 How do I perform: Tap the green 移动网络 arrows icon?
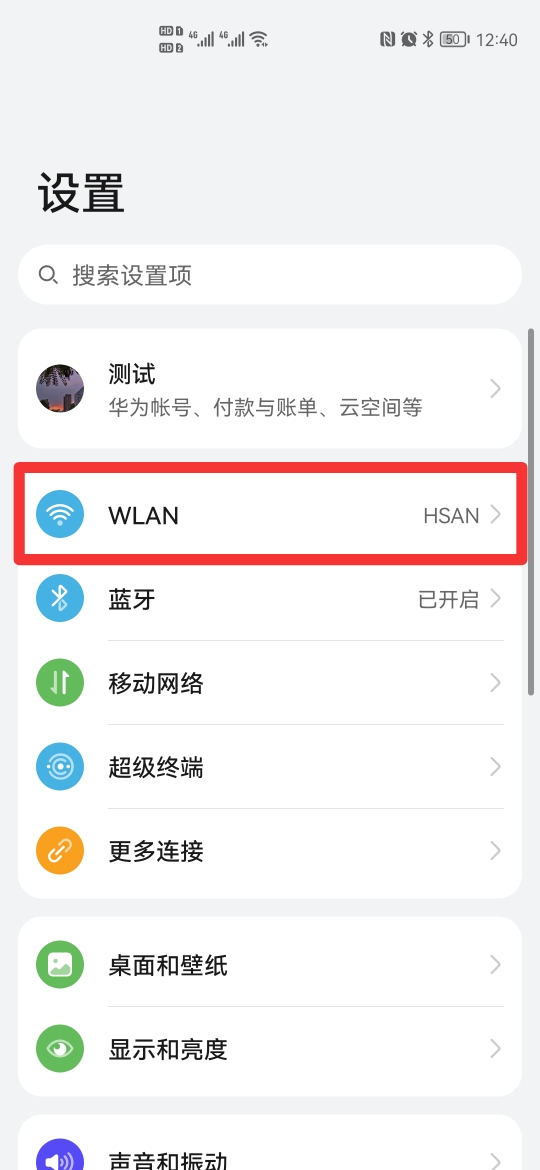(x=60, y=683)
